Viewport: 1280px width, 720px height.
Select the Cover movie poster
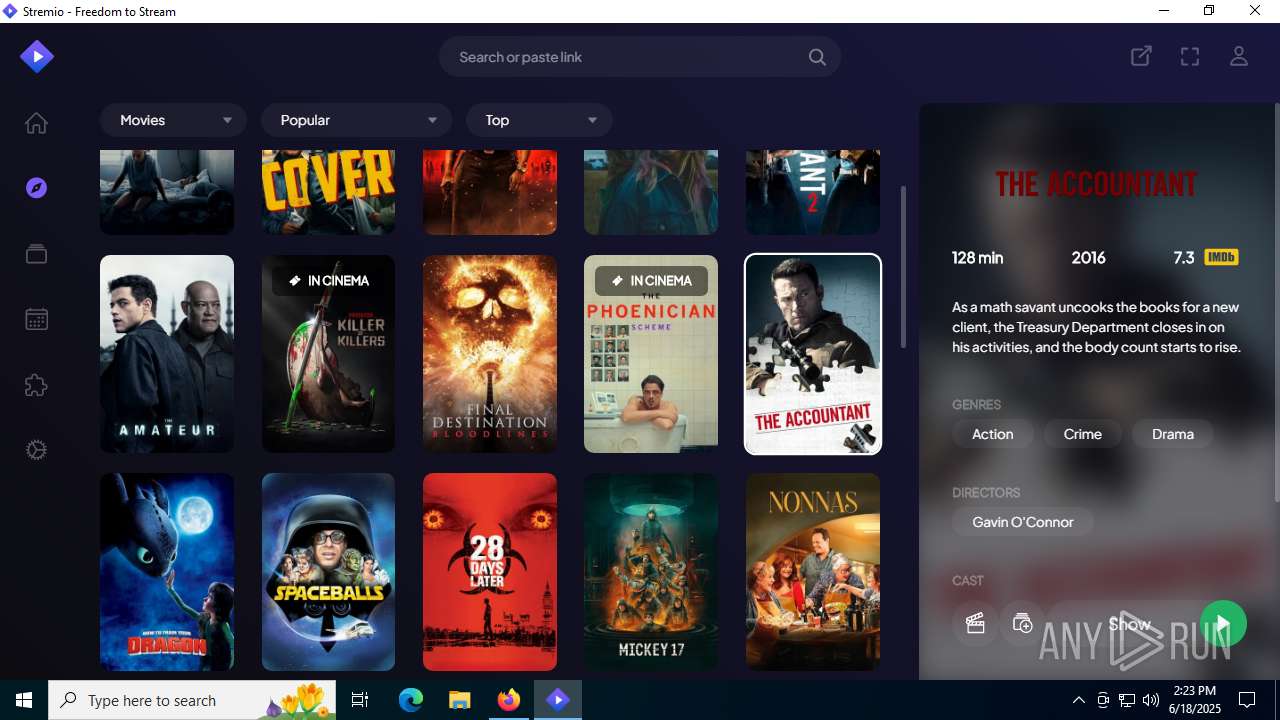pos(328,192)
